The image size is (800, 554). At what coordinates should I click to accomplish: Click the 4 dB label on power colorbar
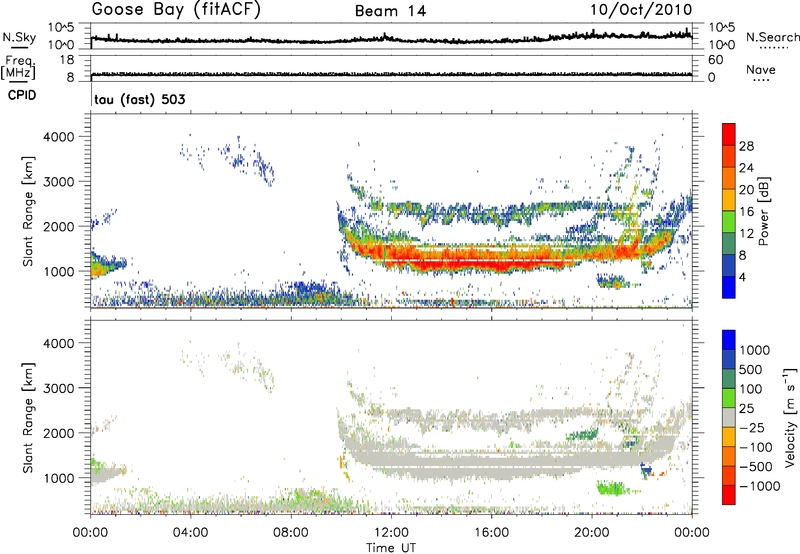point(742,277)
